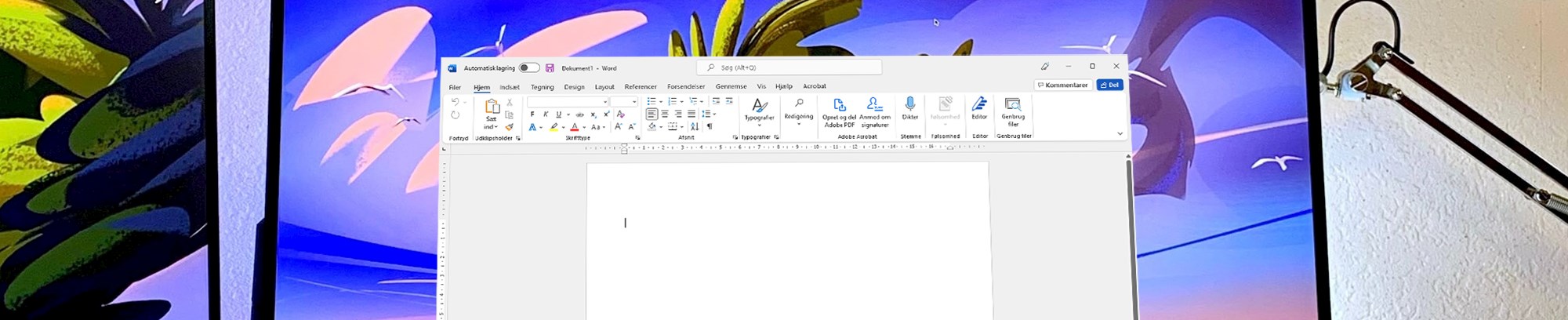
Task: Switch to the Indsæt tab
Action: point(510,87)
